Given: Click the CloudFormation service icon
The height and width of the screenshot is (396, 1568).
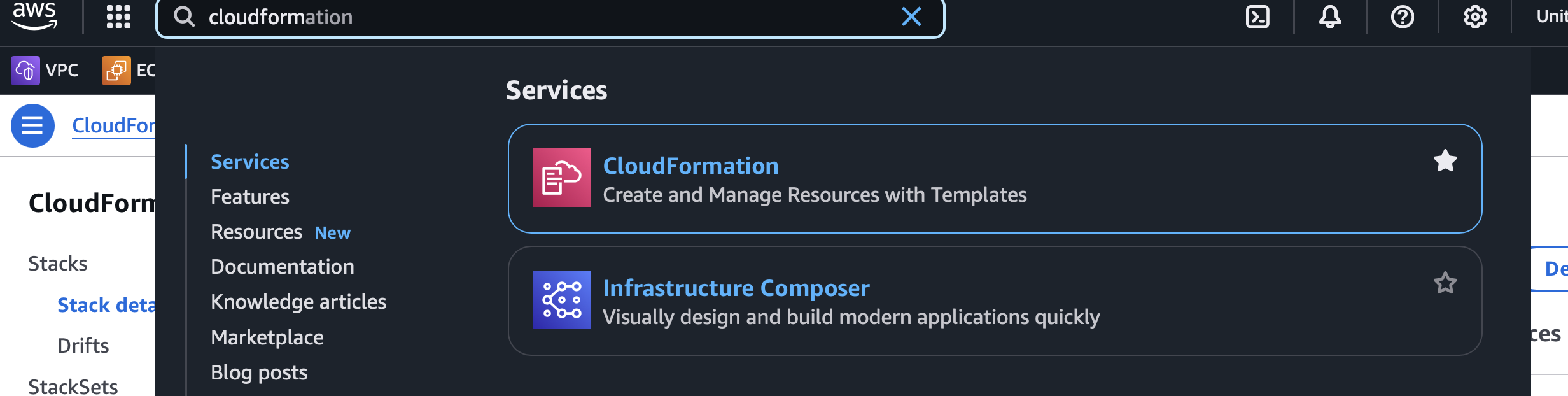Looking at the screenshot, I should pyautogui.click(x=561, y=178).
